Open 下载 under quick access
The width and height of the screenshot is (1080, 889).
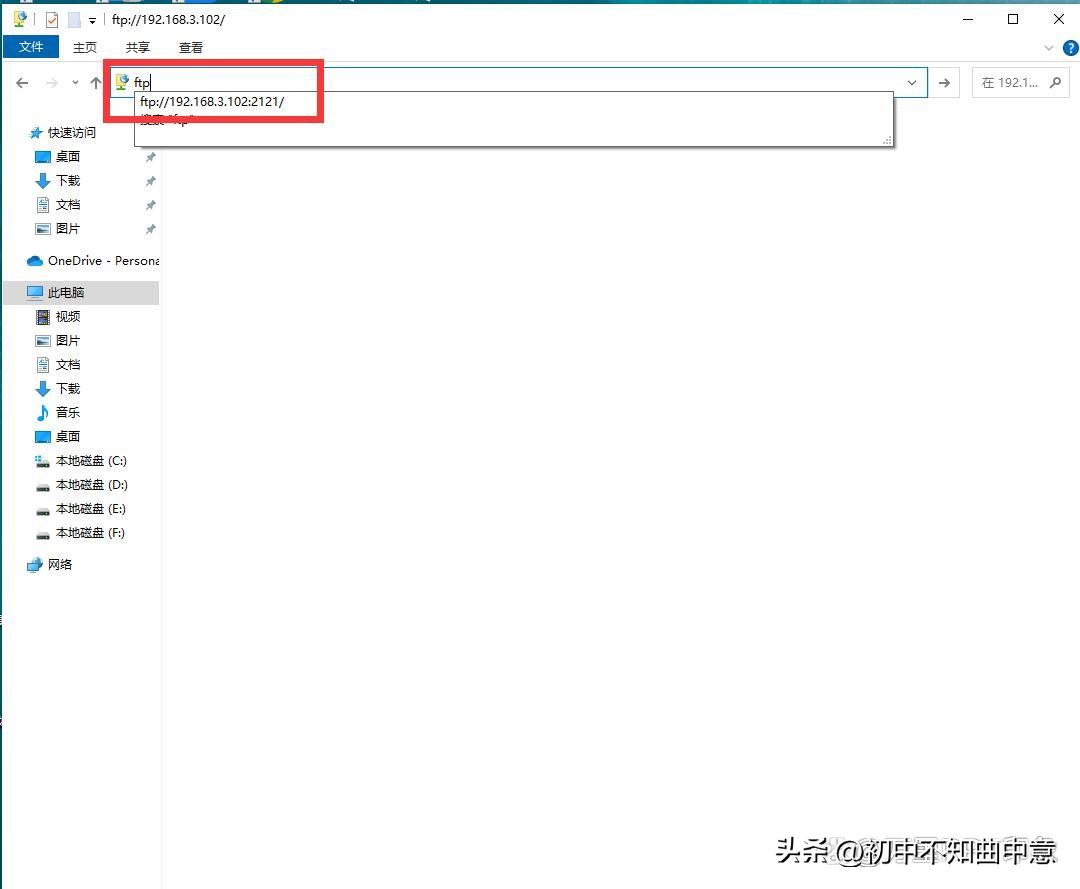click(68, 180)
